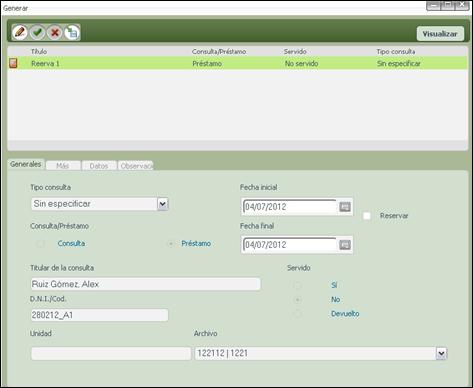
Task: Click the D.N.I./Cod. input field
Action: (99, 315)
